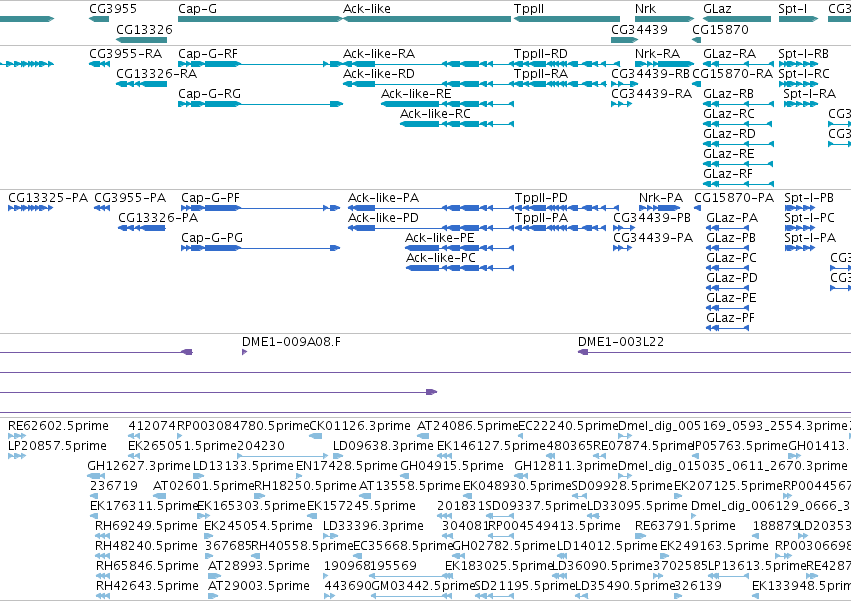This screenshot has width=851, height=601.
Task: Click clone DME1-003L22
Action: pos(621,342)
